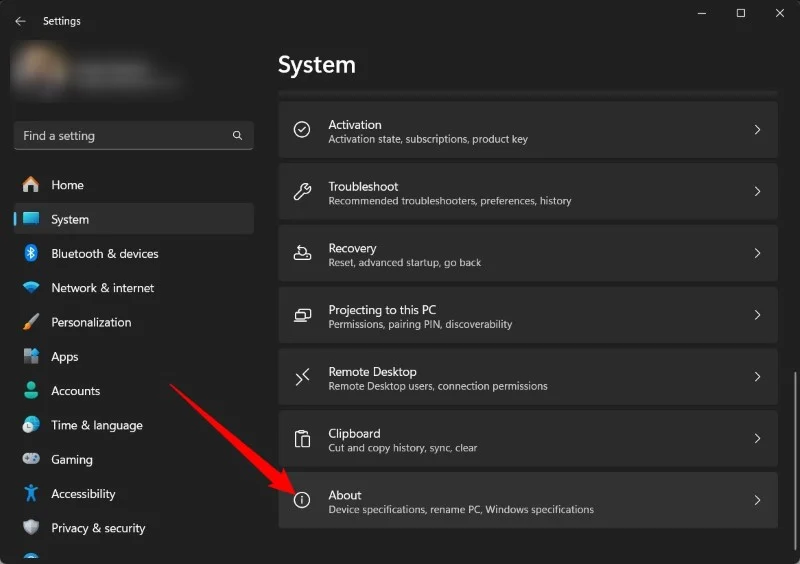Click 'Recommended troubleshooters, preferences, history' text

coord(449,201)
